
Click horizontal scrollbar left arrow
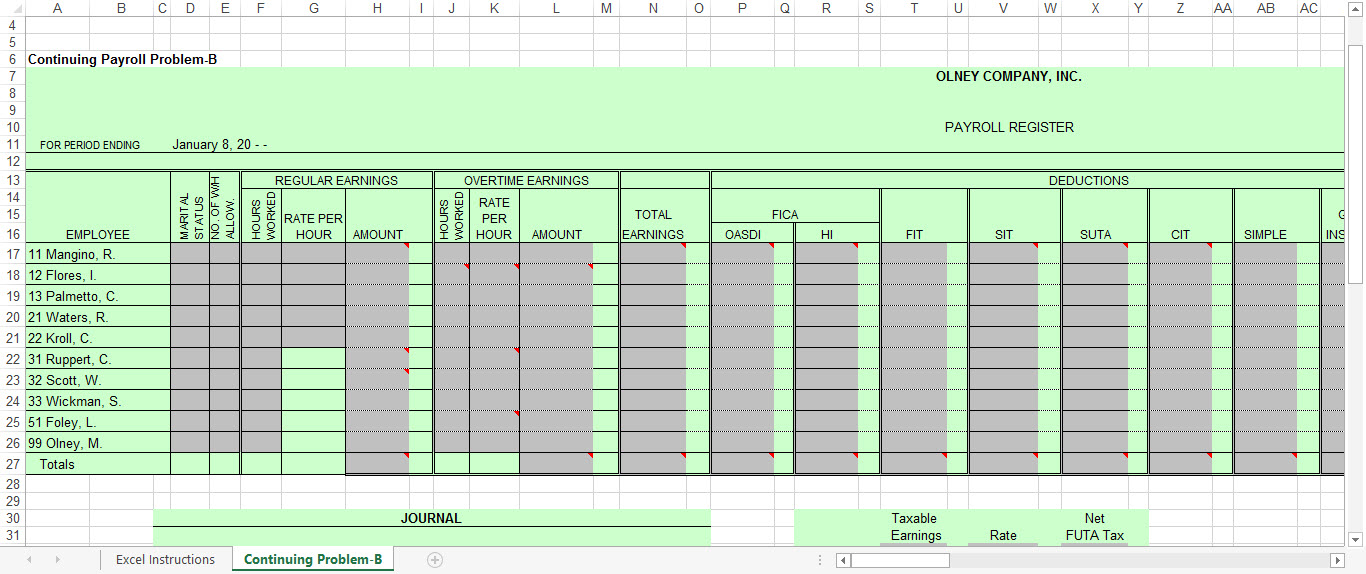pos(842,560)
